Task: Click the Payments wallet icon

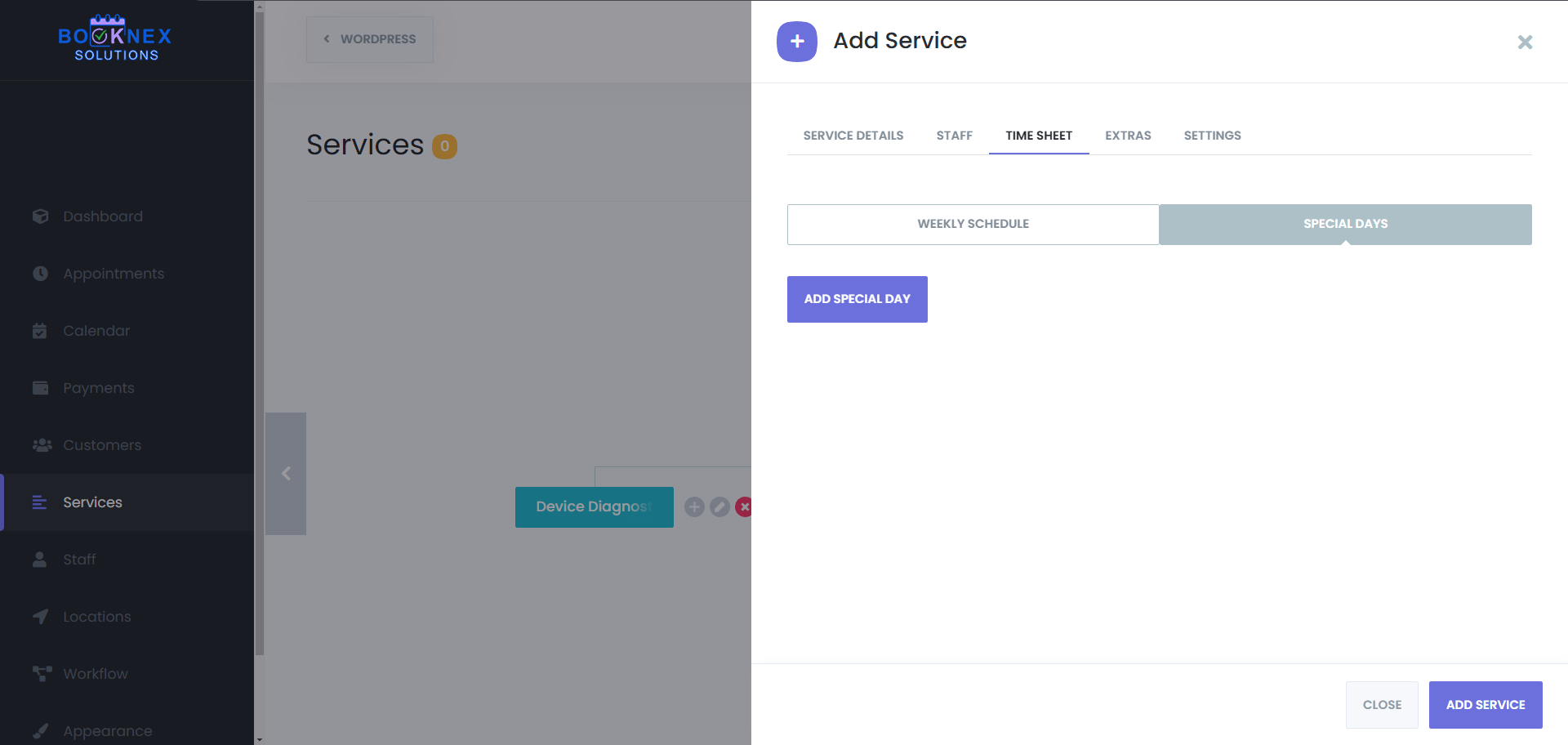Action: (40, 388)
